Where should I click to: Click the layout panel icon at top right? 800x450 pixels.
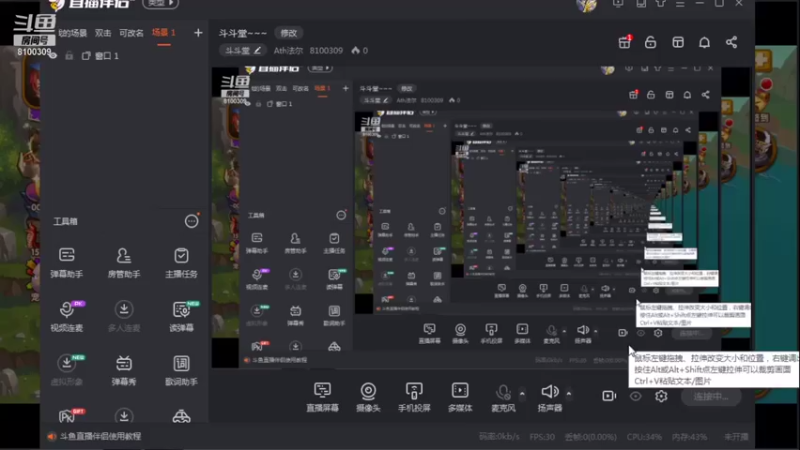(678, 42)
